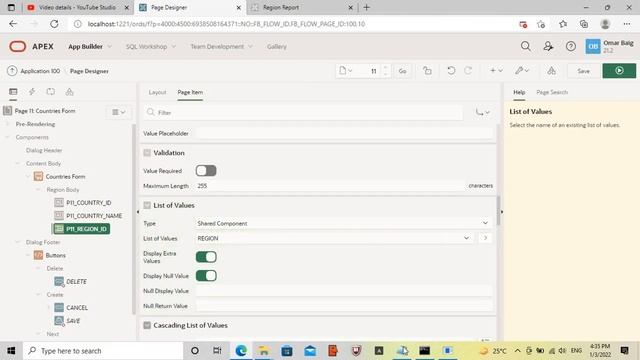Switch to the Region Report browser tab

[302, 7]
